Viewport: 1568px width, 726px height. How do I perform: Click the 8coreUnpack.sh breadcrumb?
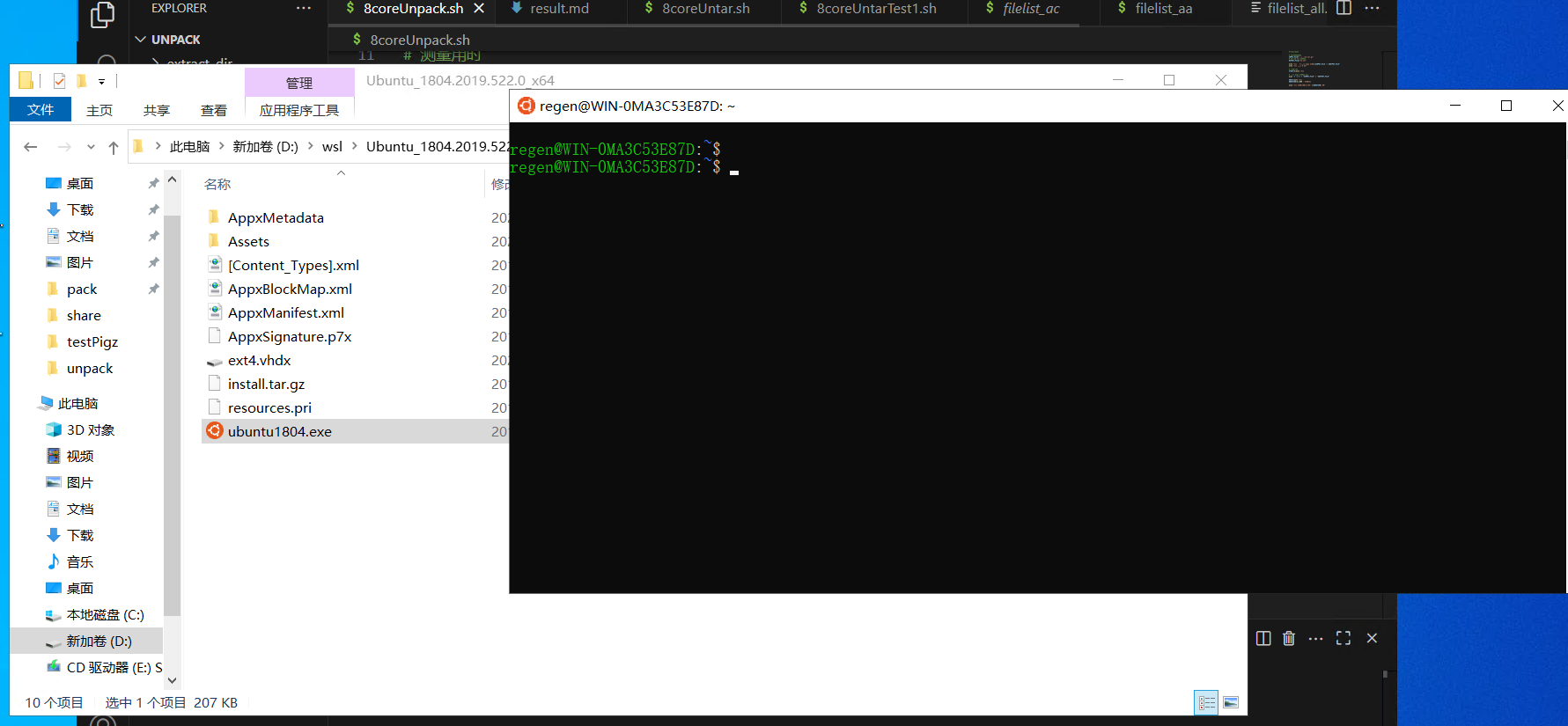coord(419,40)
